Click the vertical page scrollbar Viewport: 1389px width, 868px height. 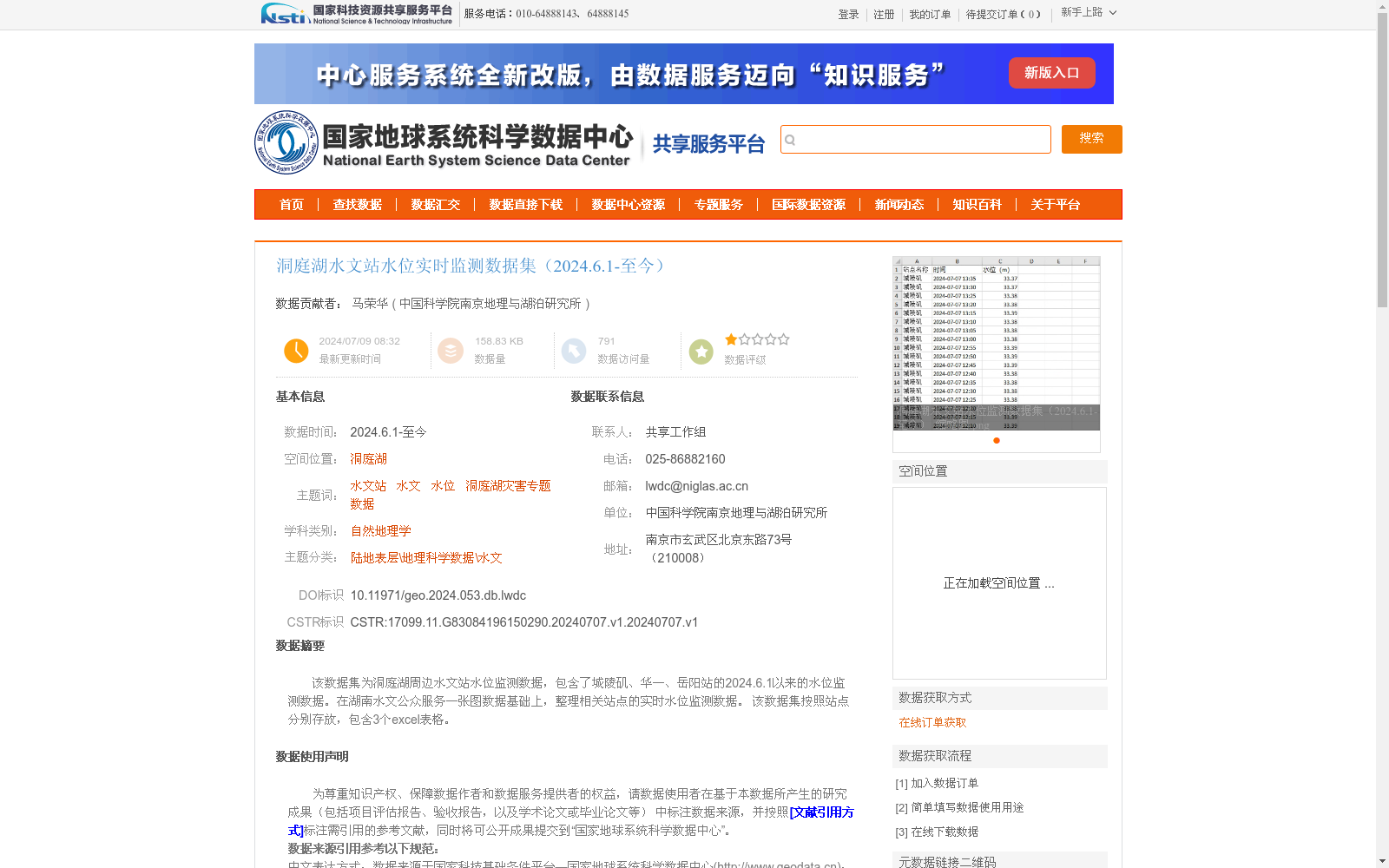click(1382, 161)
